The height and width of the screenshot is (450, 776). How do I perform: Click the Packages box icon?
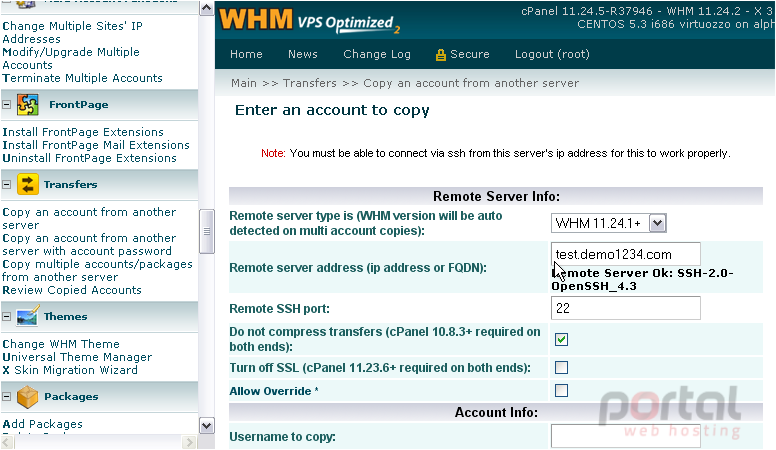coord(27,396)
